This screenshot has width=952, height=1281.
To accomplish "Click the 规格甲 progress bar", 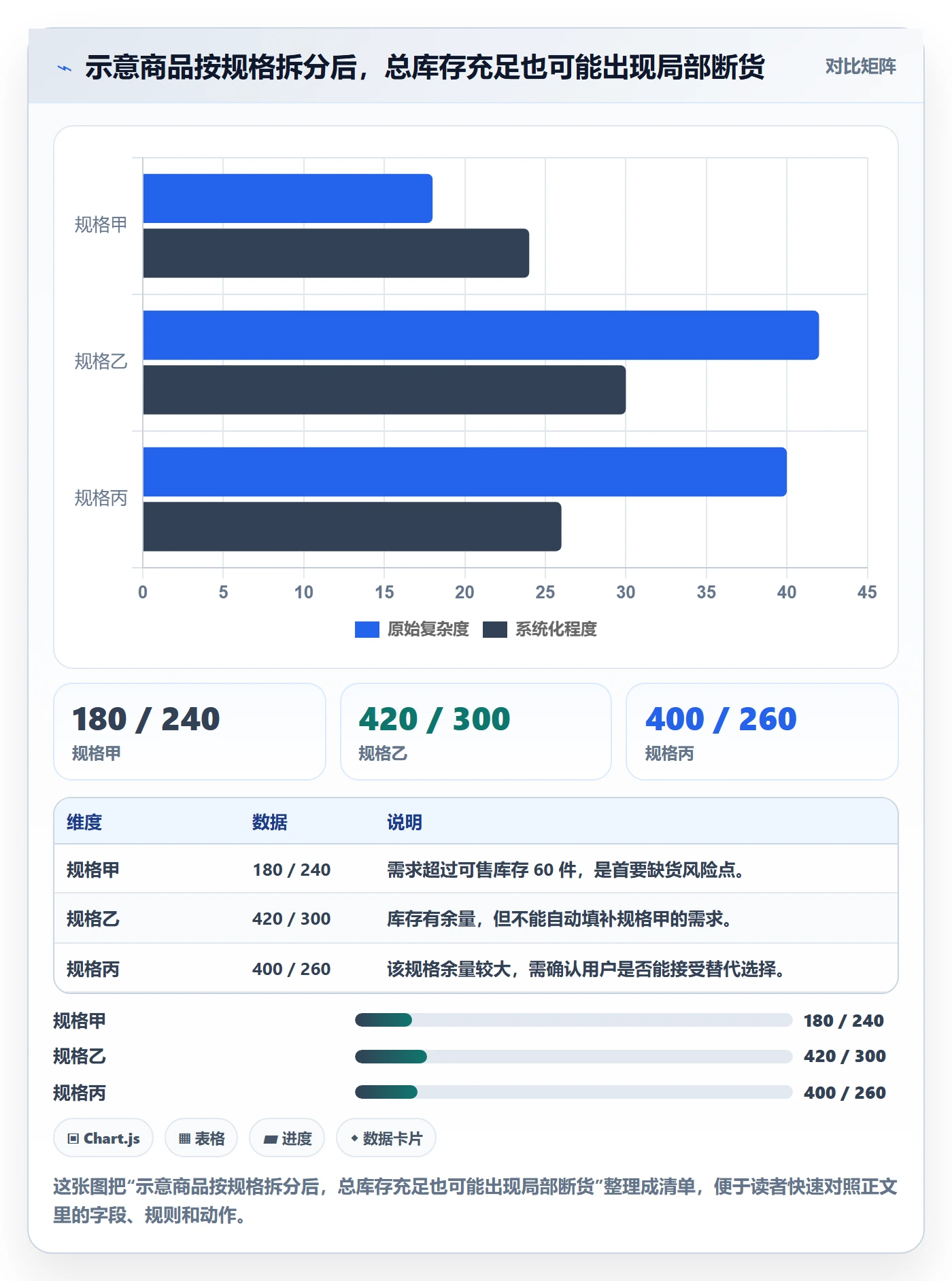I will (573, 1020).
